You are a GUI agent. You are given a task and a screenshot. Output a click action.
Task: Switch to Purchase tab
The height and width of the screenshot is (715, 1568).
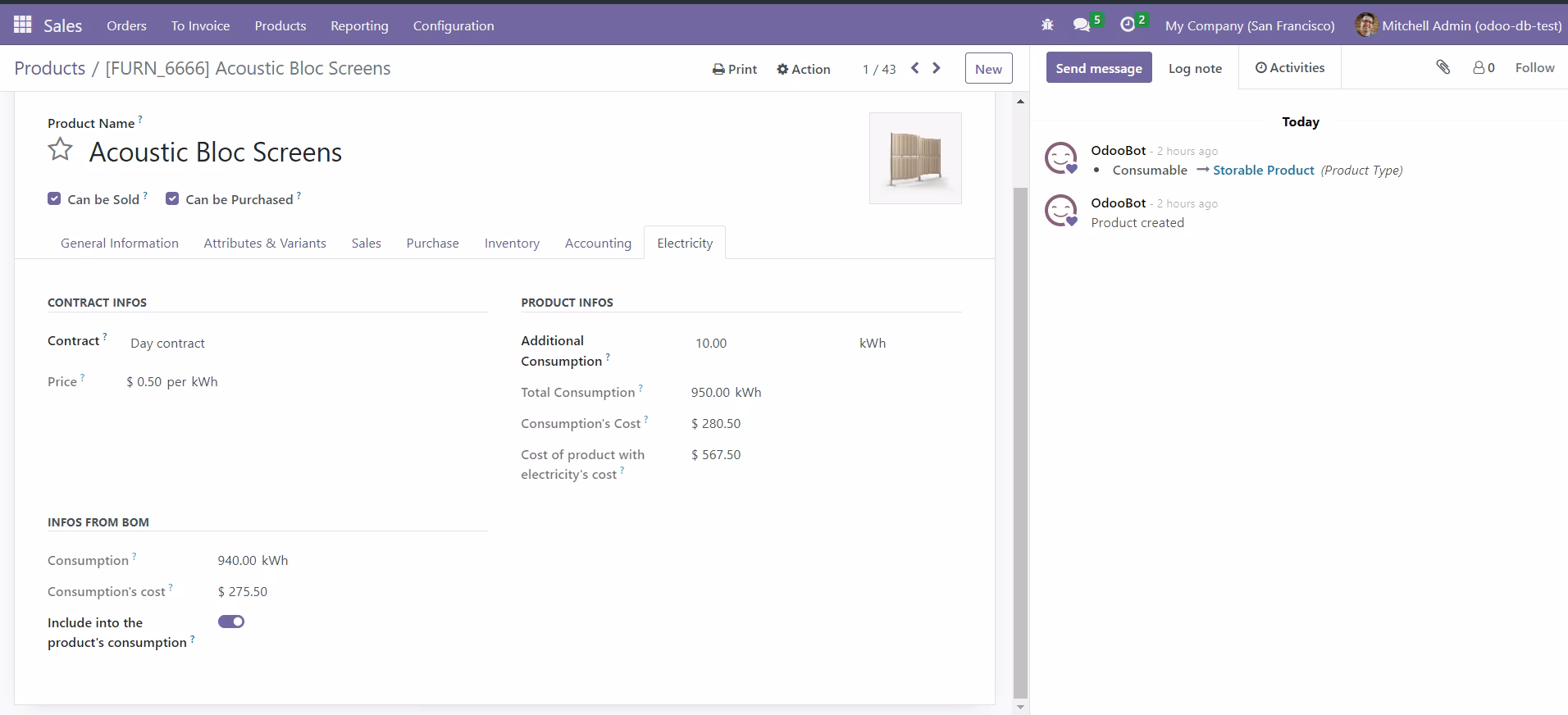tap(433, 243)
